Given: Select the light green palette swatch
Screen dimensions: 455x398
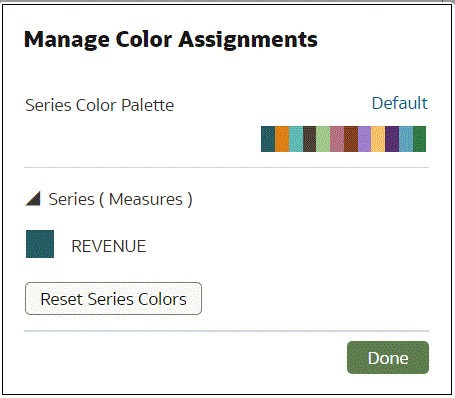Looking at the screenshot, I should point(323,139).
